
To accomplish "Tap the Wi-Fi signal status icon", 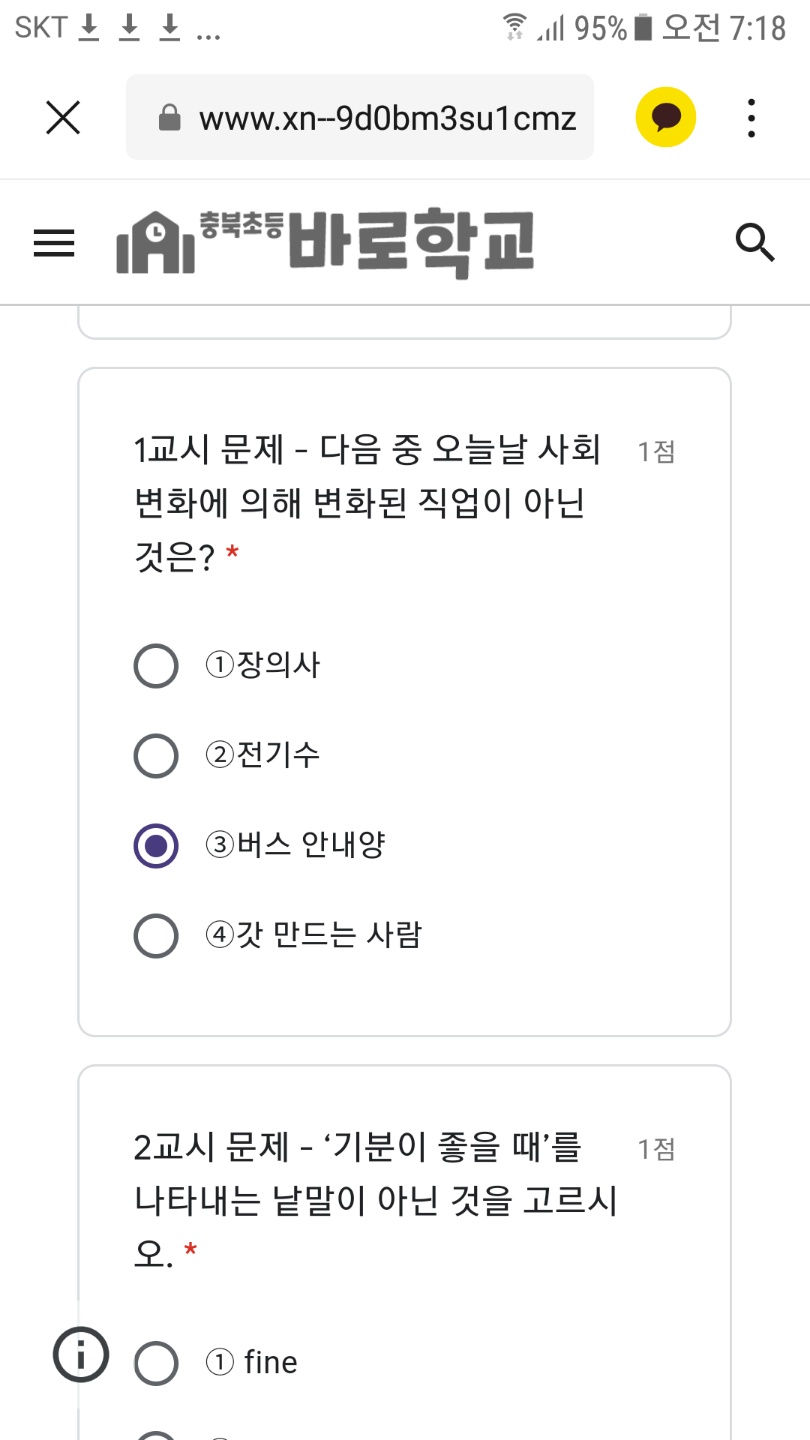I will (514, 28).
